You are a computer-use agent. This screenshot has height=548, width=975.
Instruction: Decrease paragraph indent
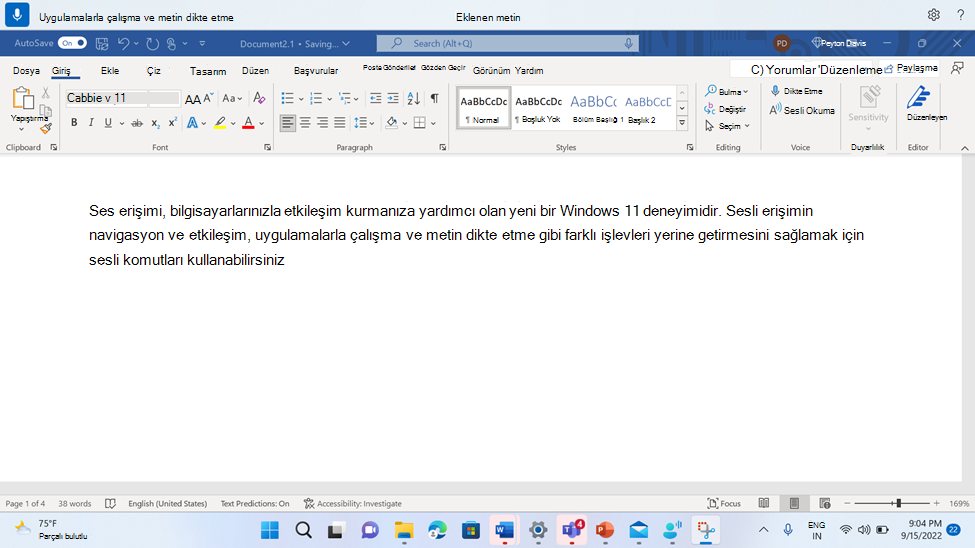coord(376,98)
